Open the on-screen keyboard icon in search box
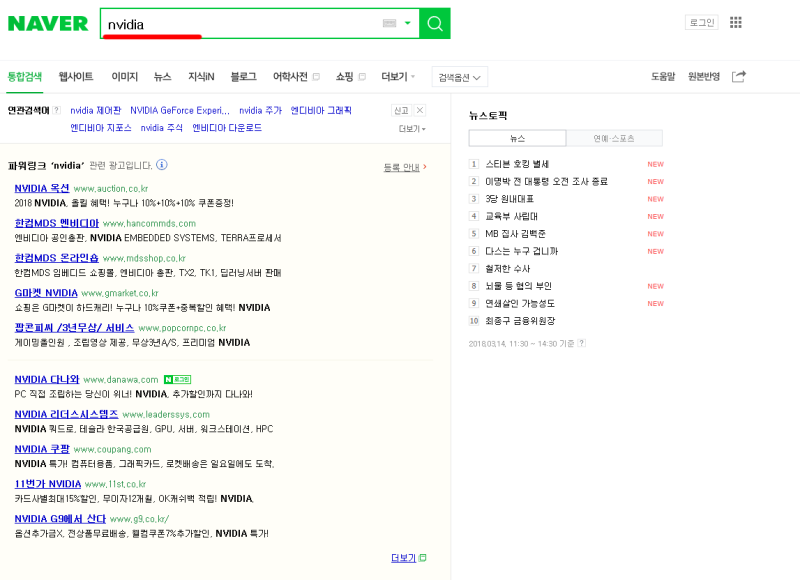800x580 pixels. [389, 23]
